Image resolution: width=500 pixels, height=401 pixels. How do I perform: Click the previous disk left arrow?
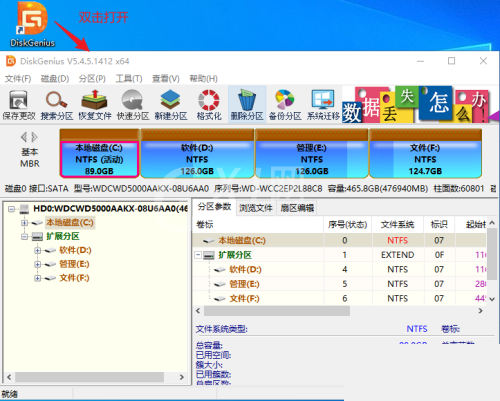(24, 137)
